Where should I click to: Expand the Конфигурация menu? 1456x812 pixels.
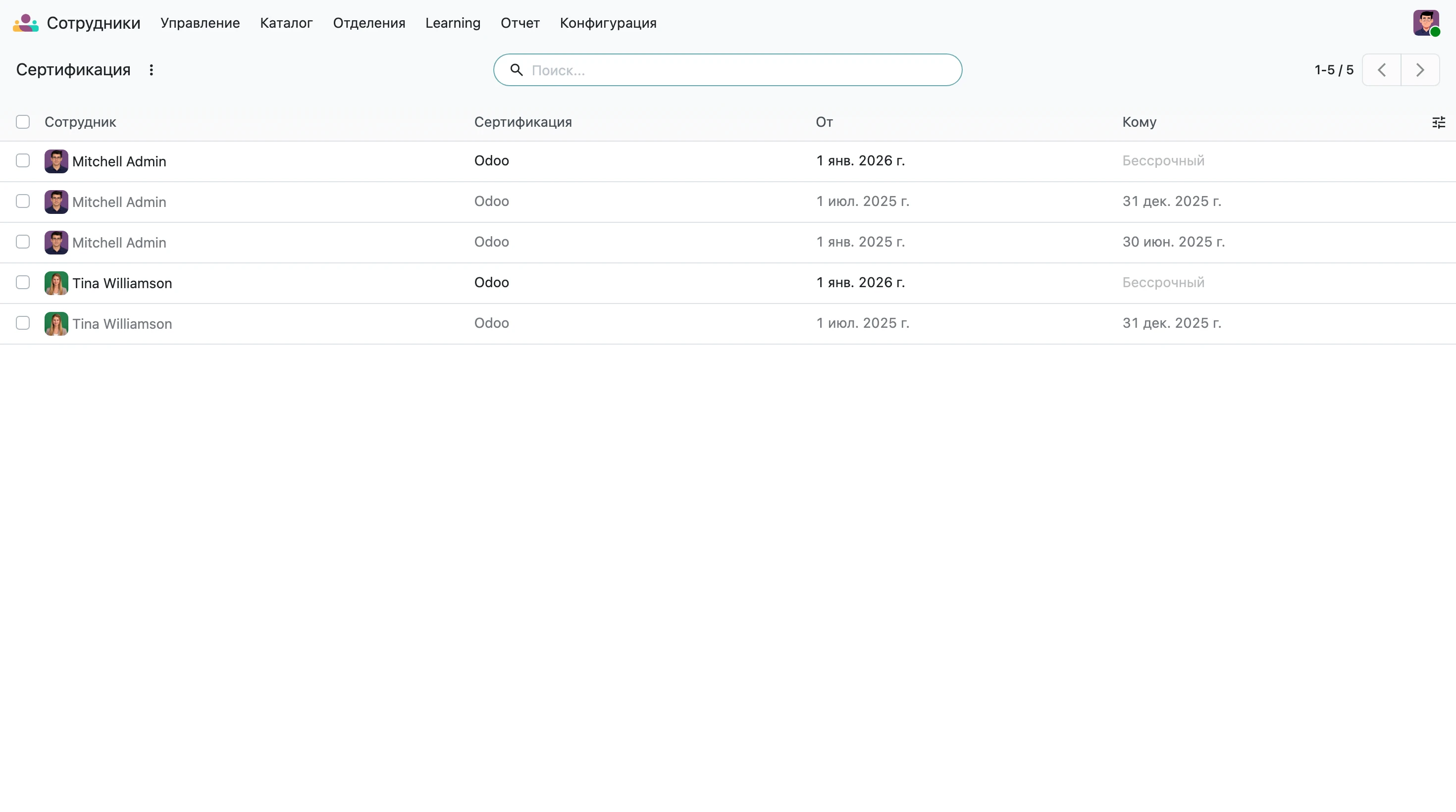tap(608, 23)
